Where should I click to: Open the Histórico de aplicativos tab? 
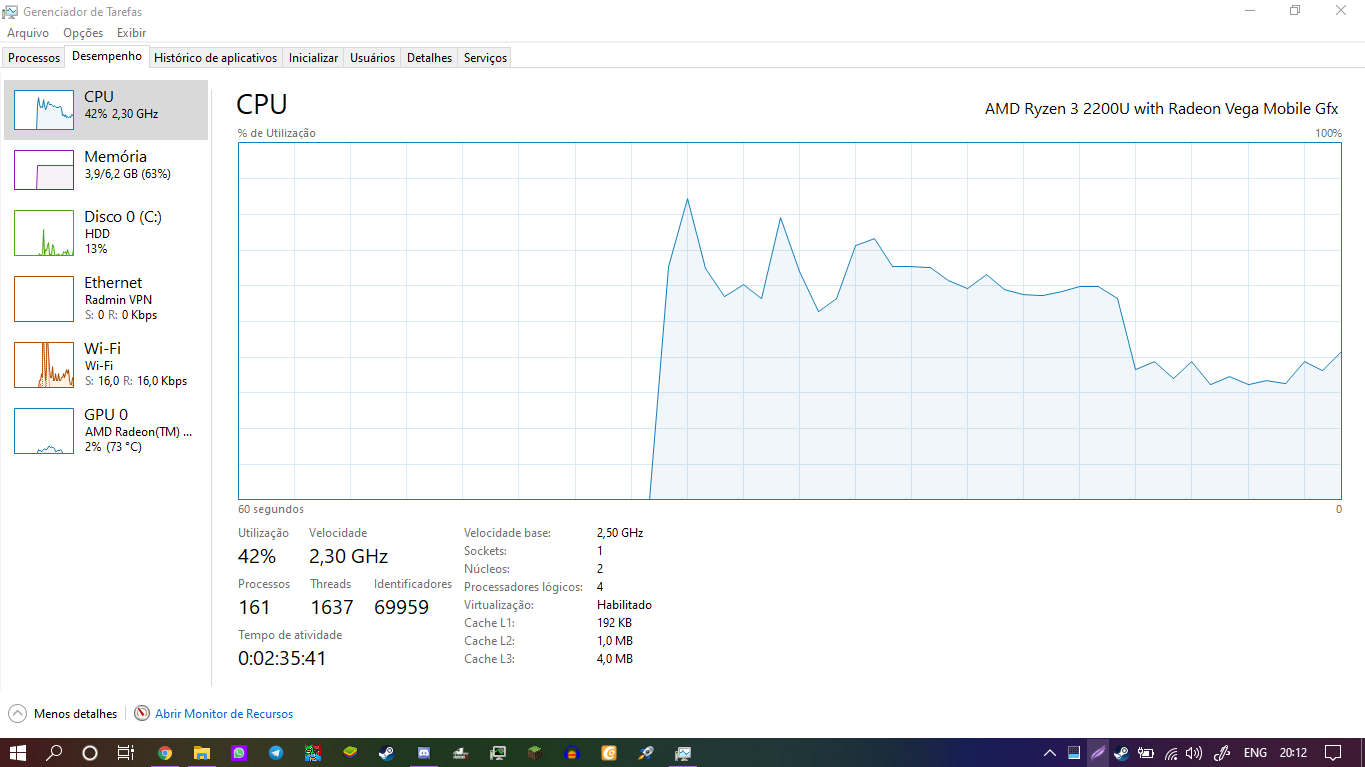pos(215,58)
